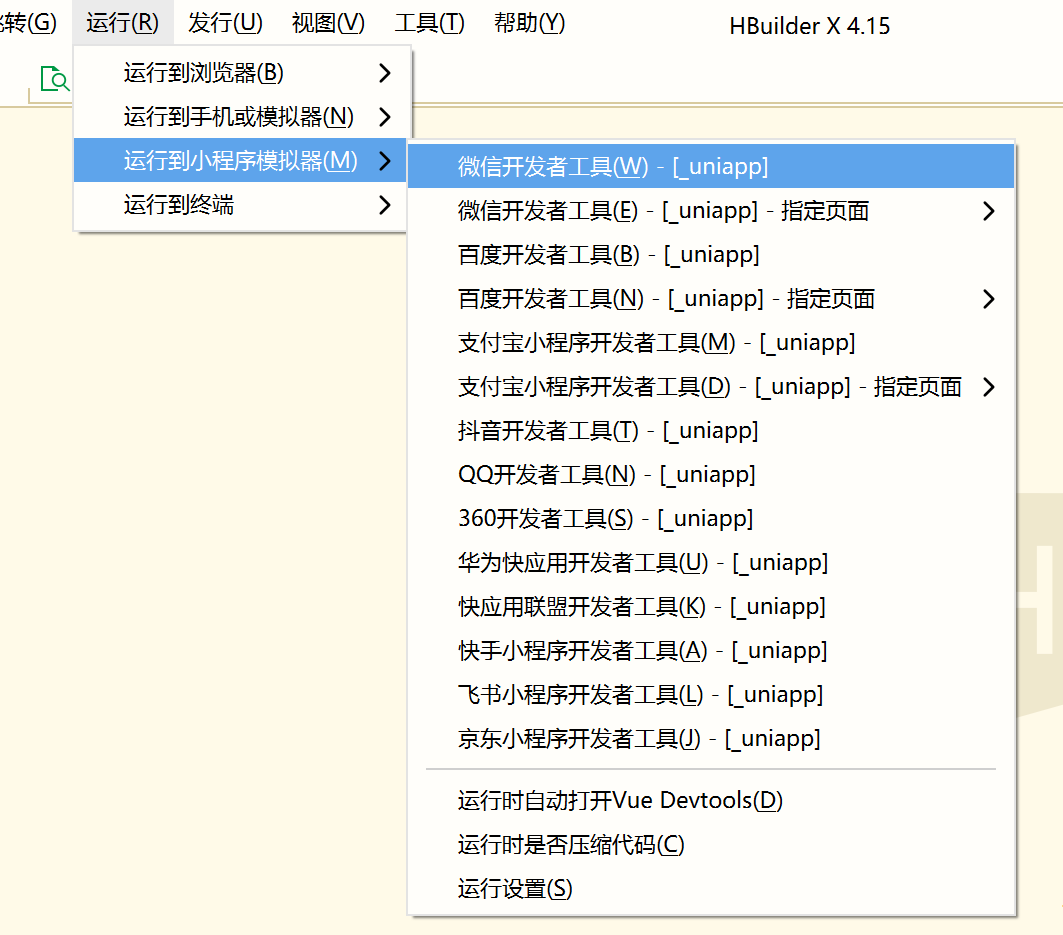Image resolution: width=1063 pixels, height=935 pixels.
Task: Expand 运行到浏览器(B) submenu
Action: [240, 73]
